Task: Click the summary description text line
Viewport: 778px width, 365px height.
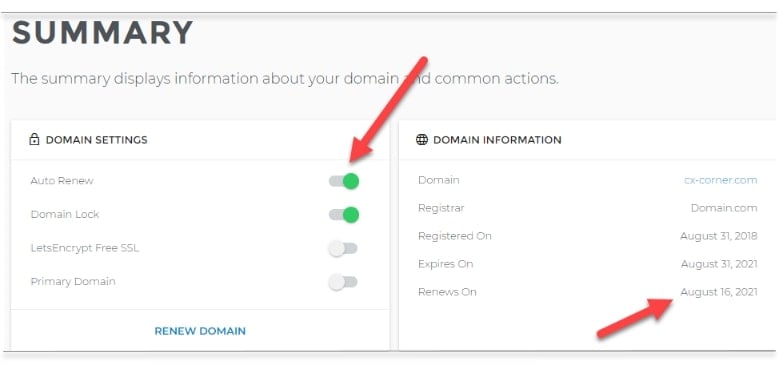Action: tap(285, 79)
